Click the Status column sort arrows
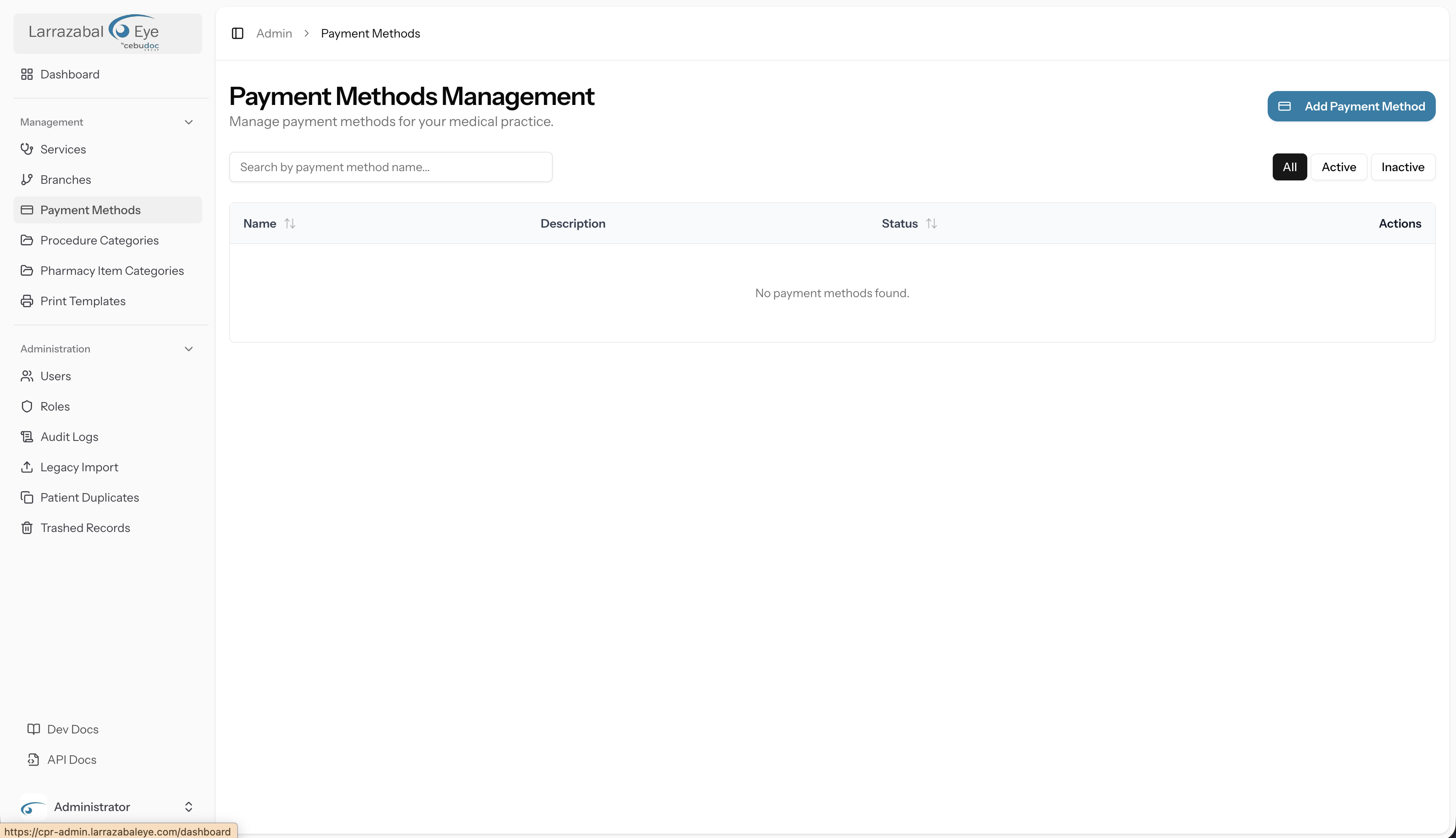This screenshot has height=838, width=1456. click(931, 223)
